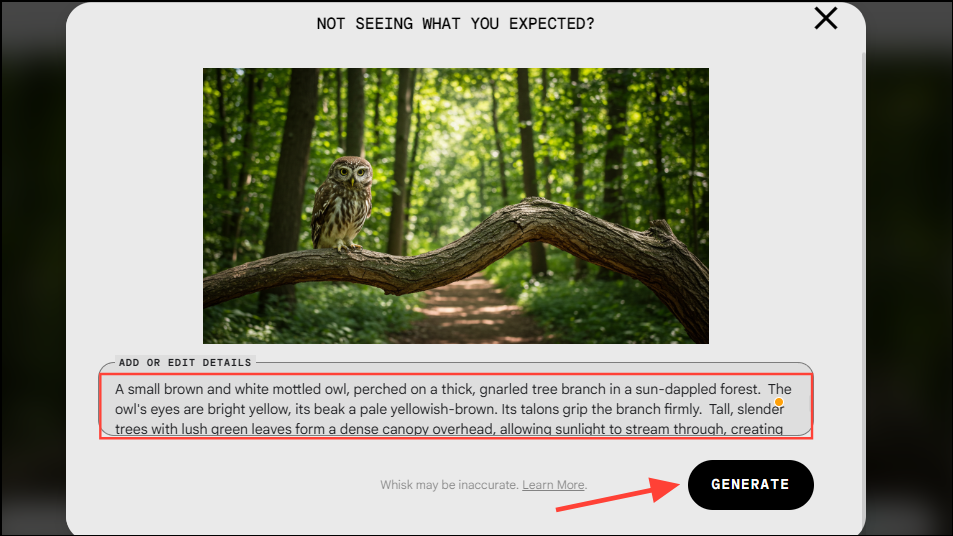Click the owl in the preview image
This screenshot has height=536, width=953.
(x=342, y=203)
